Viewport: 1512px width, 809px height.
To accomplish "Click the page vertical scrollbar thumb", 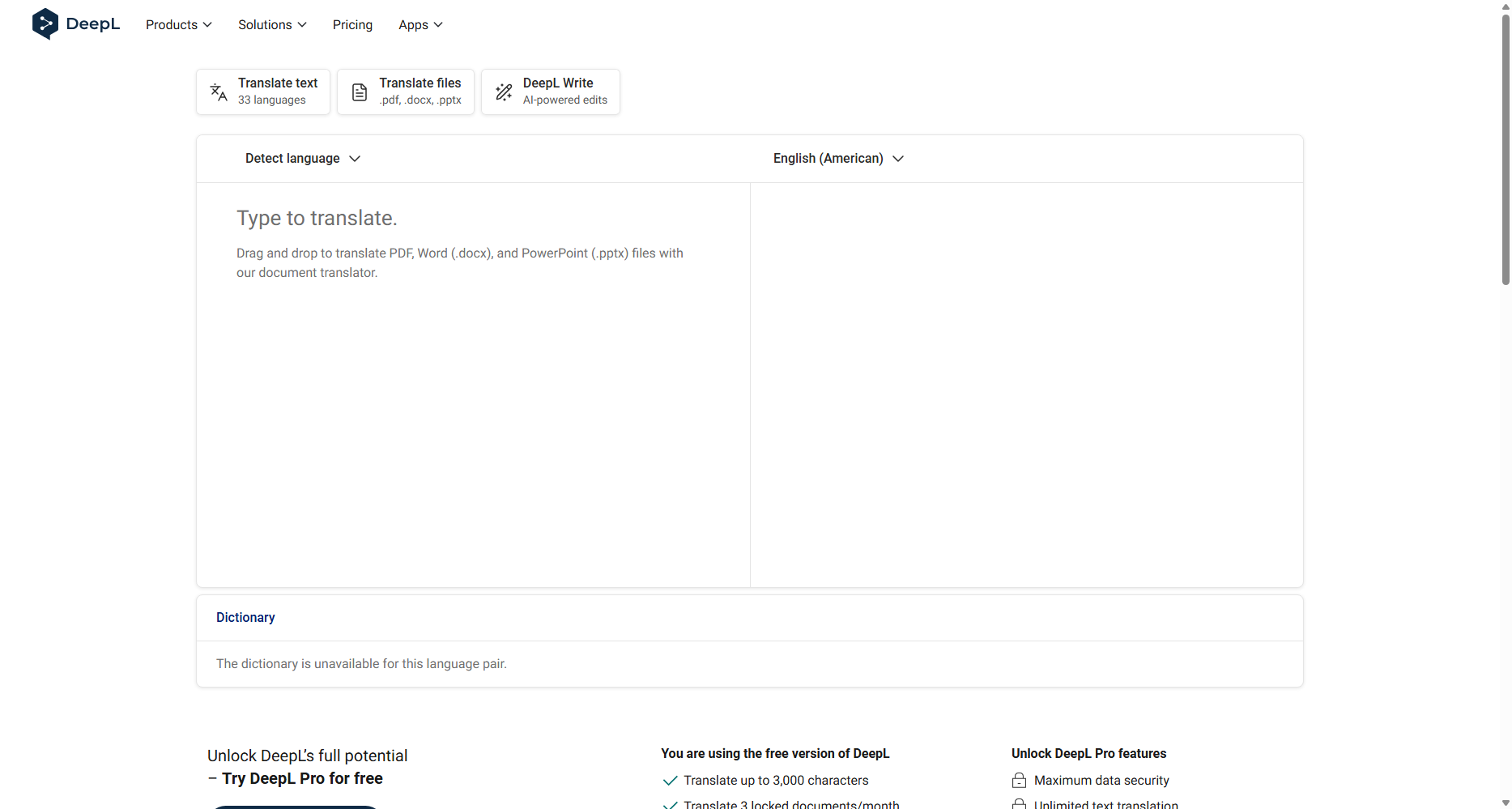I will tap(1506, 150).
